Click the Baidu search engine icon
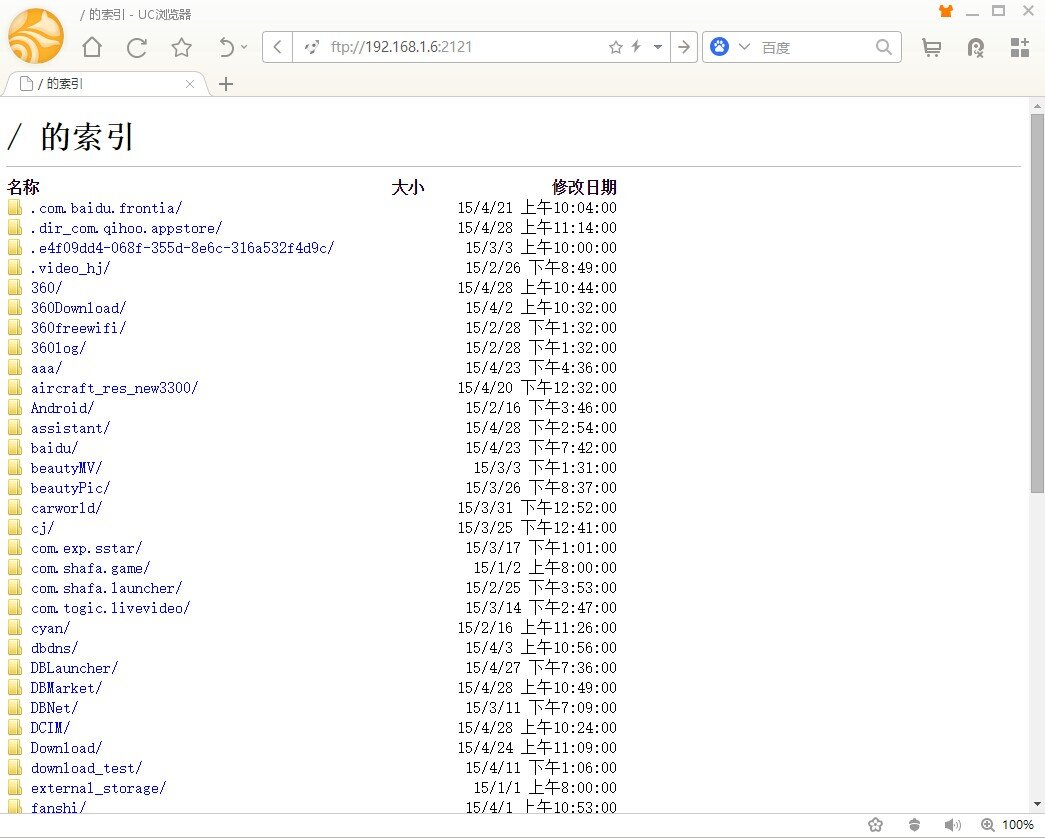The image size is (1045, 838). pyautogui.click(x=720, y=47)
